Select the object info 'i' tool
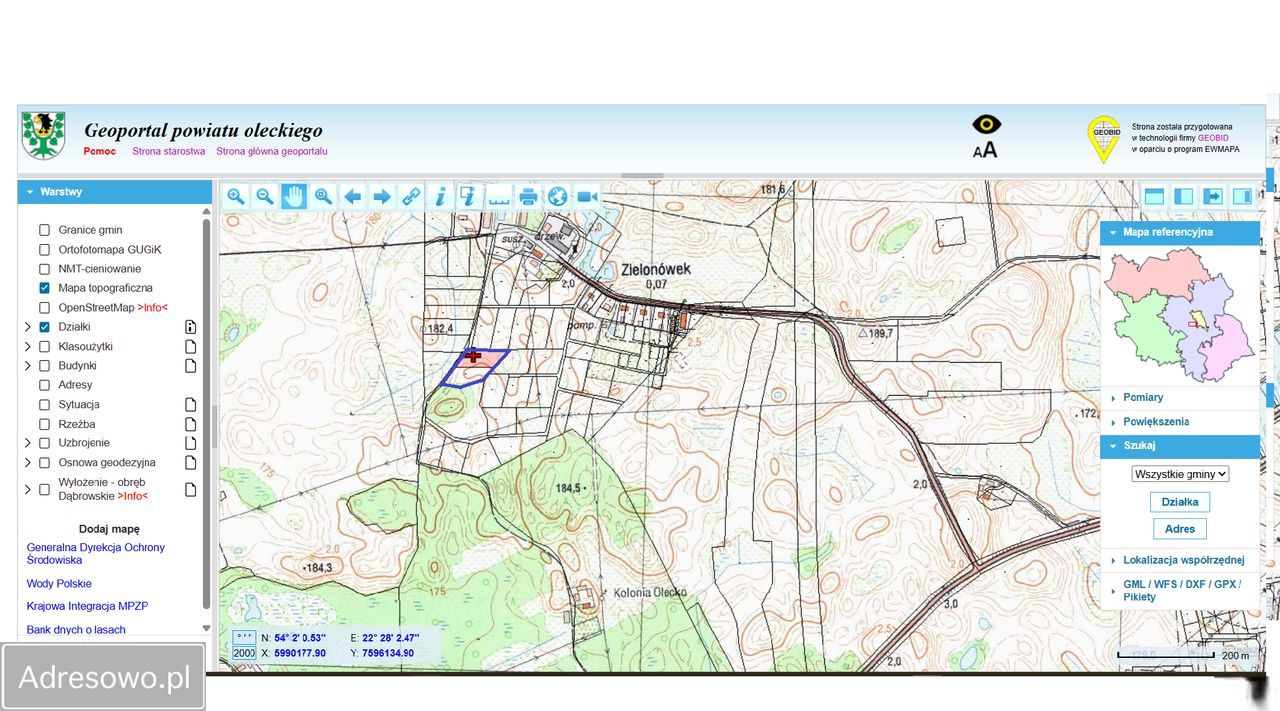The image size is (1280, 711). (x=440, y=196)
